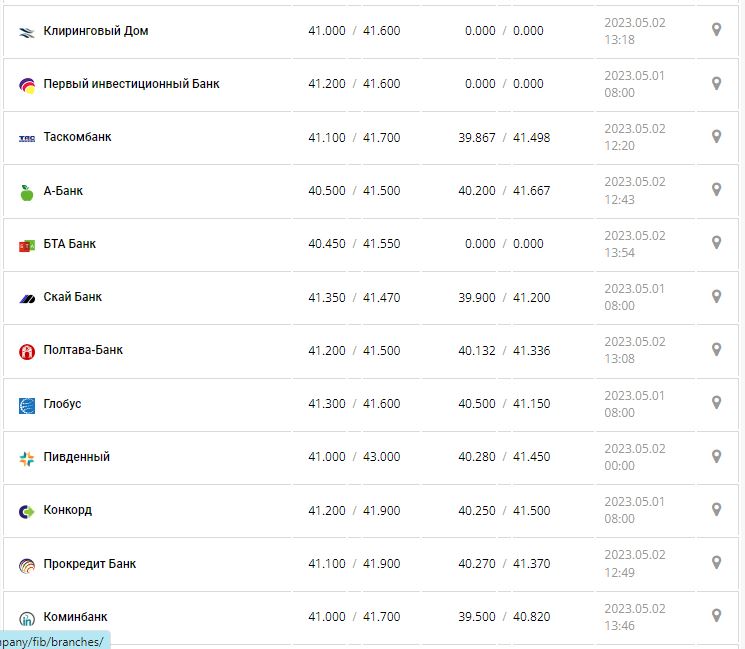Show branch locations for БТА Банк
Viewport: 745px width, 649px height.
(716, 243)
